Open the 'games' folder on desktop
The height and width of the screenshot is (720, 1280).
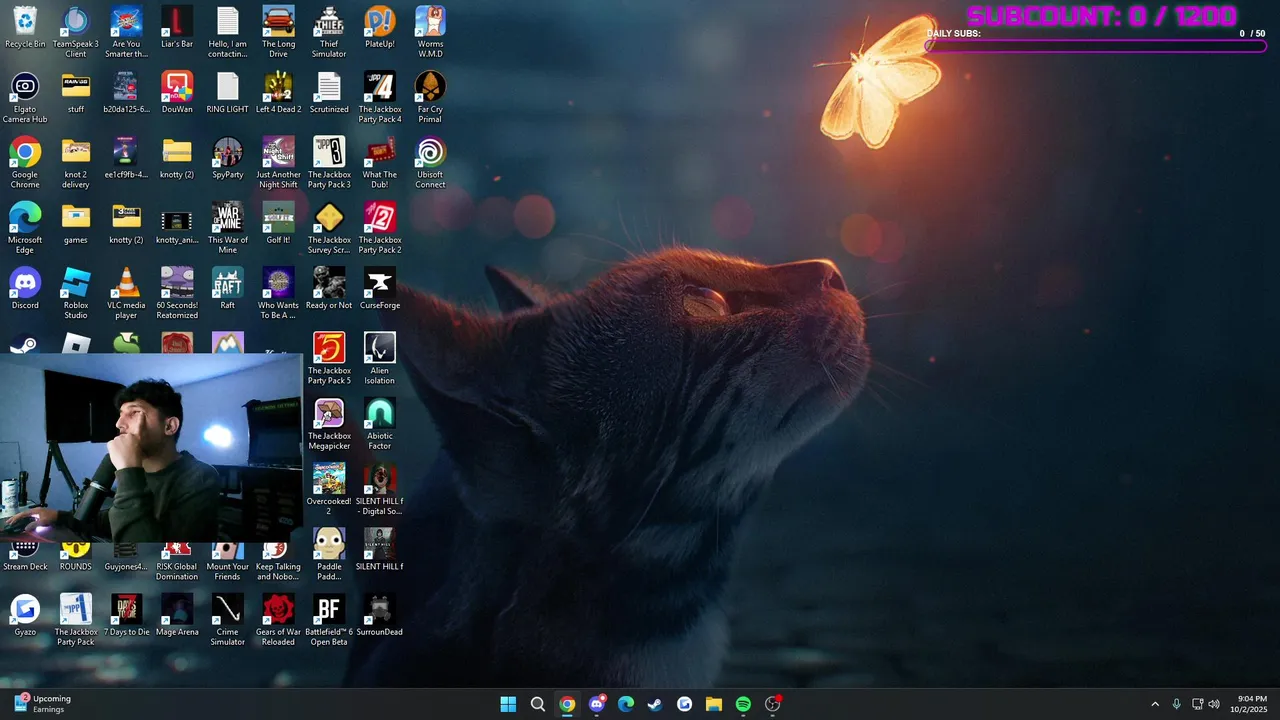(76, 224)
